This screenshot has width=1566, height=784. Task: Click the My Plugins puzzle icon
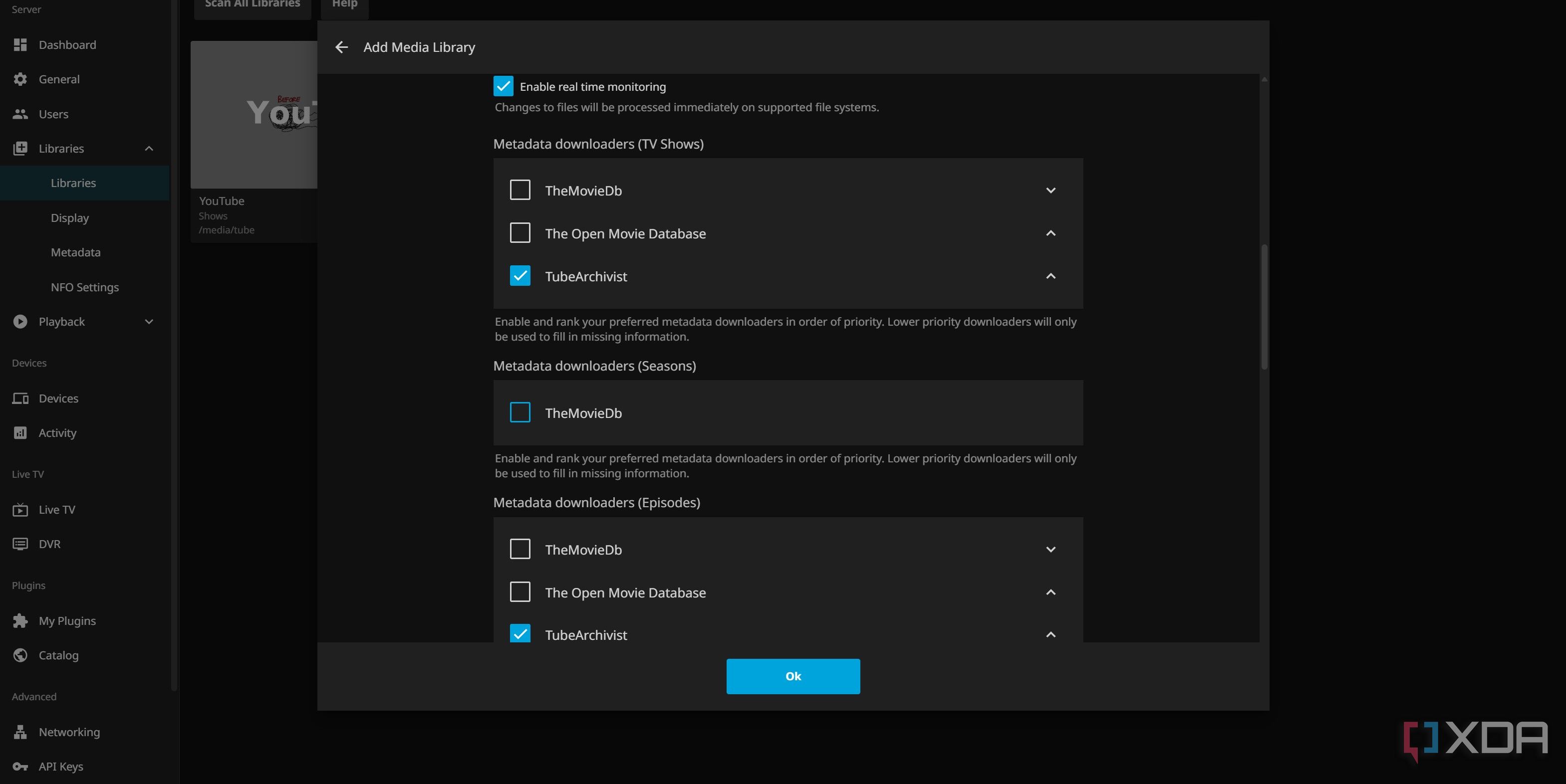tap(20, 621)
